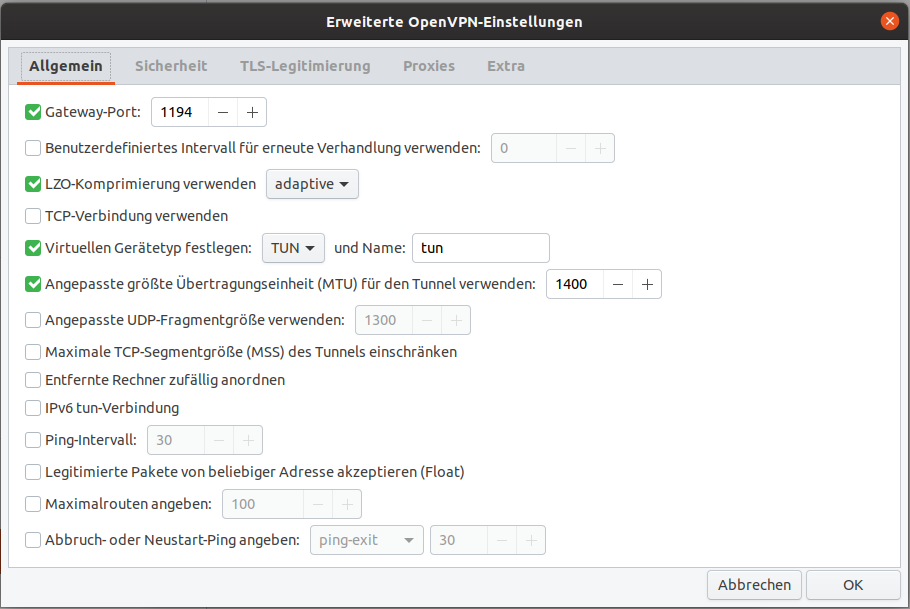910x609 pixels.
Task: Open the adaptive LZO compression dropdown
Action: click(312, 184)
